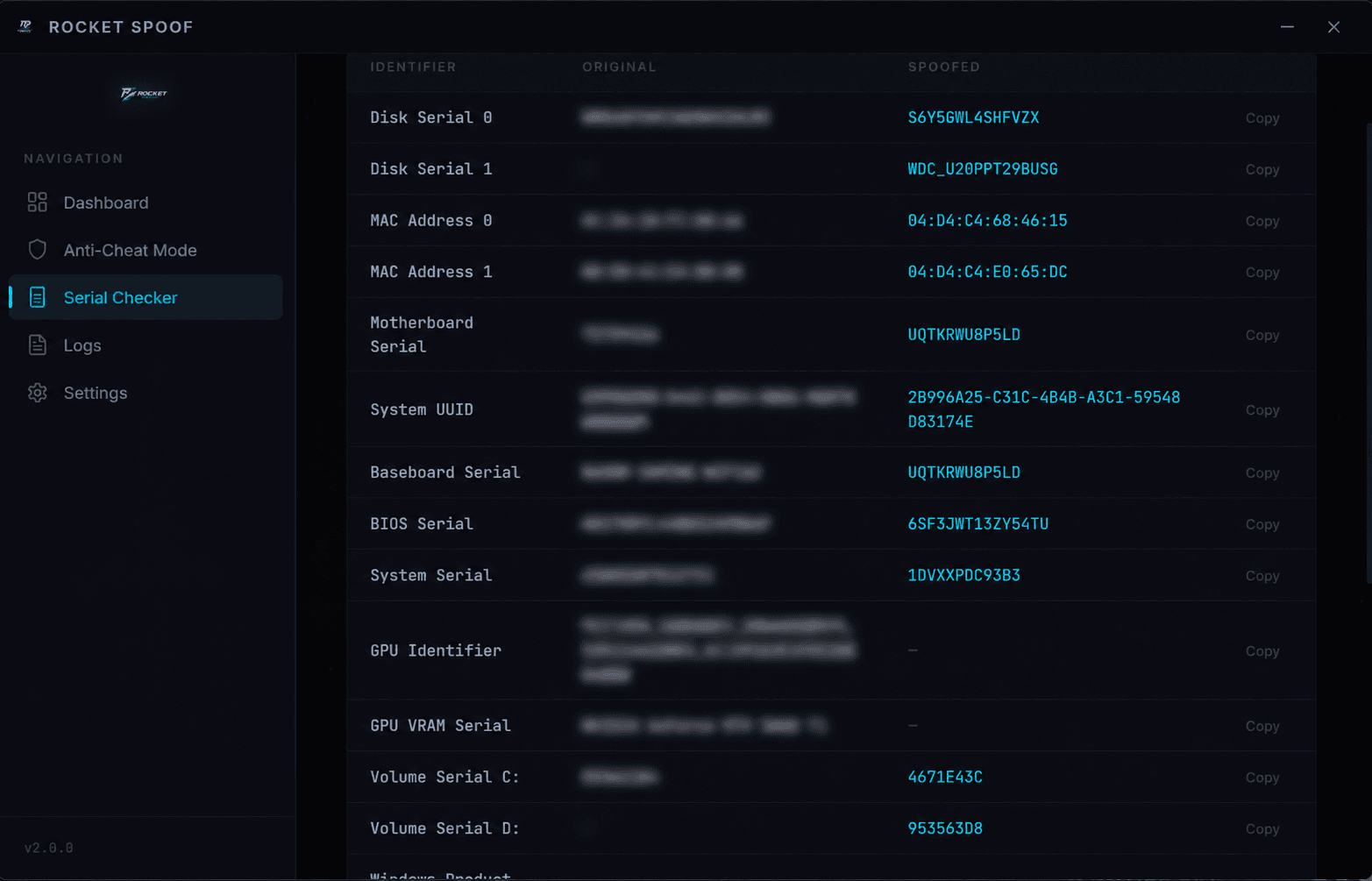Select spoofed MAC 04:D4:C4:E0:65:DC
Viewport: 1372px width, 881px height.
(x=987, y=272)
